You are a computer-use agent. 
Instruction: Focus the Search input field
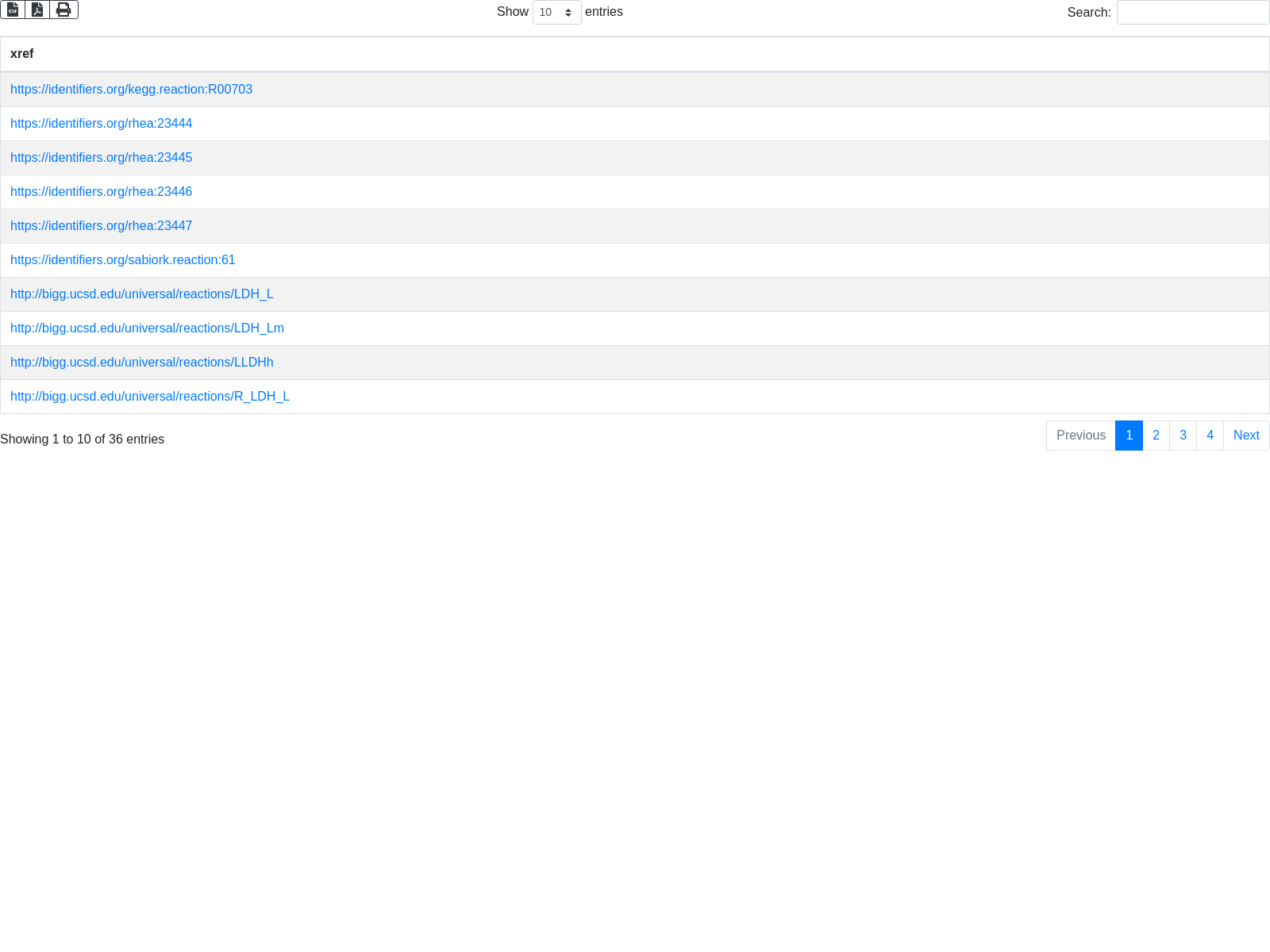point(1192,13)
